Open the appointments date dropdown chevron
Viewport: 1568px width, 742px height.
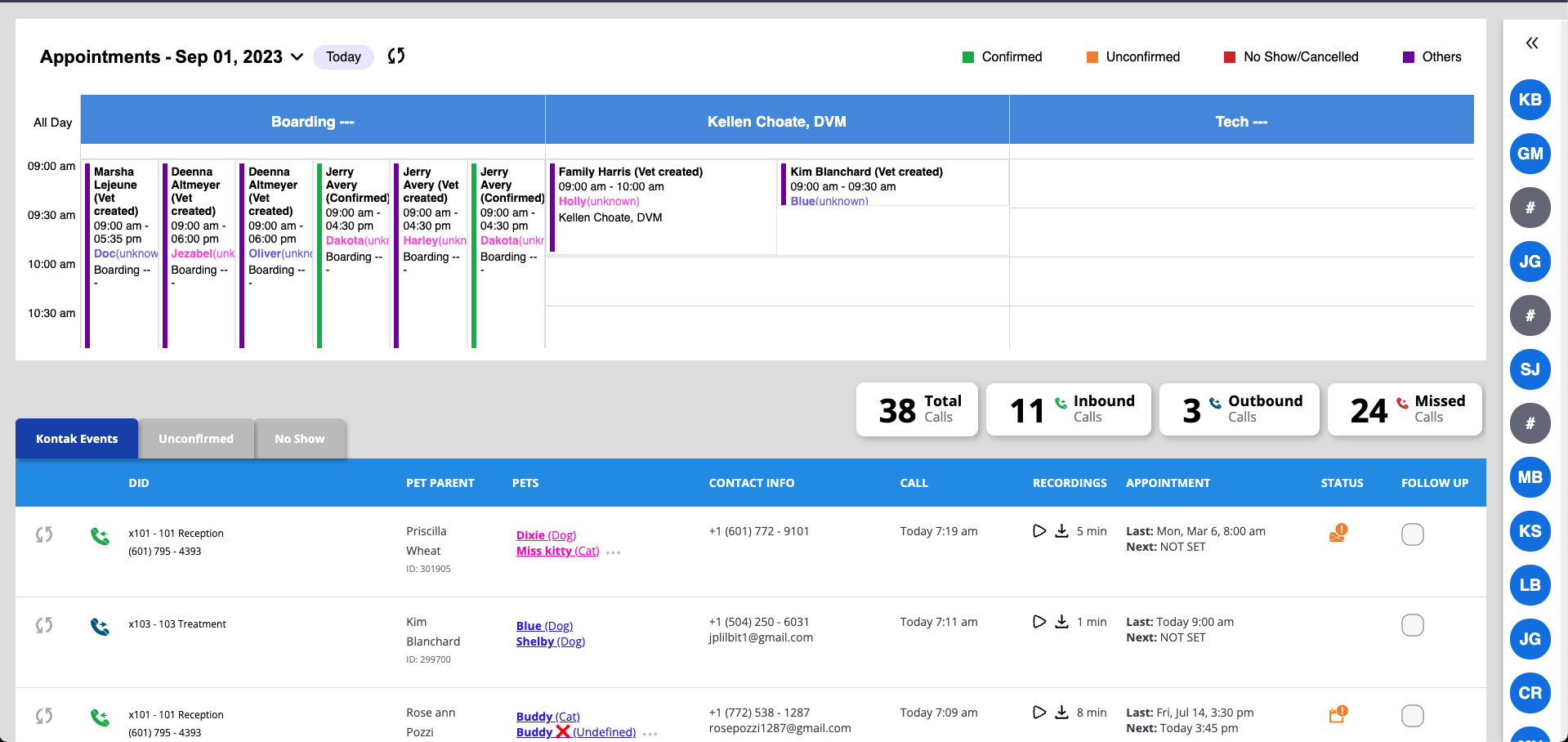pos(297,57)
